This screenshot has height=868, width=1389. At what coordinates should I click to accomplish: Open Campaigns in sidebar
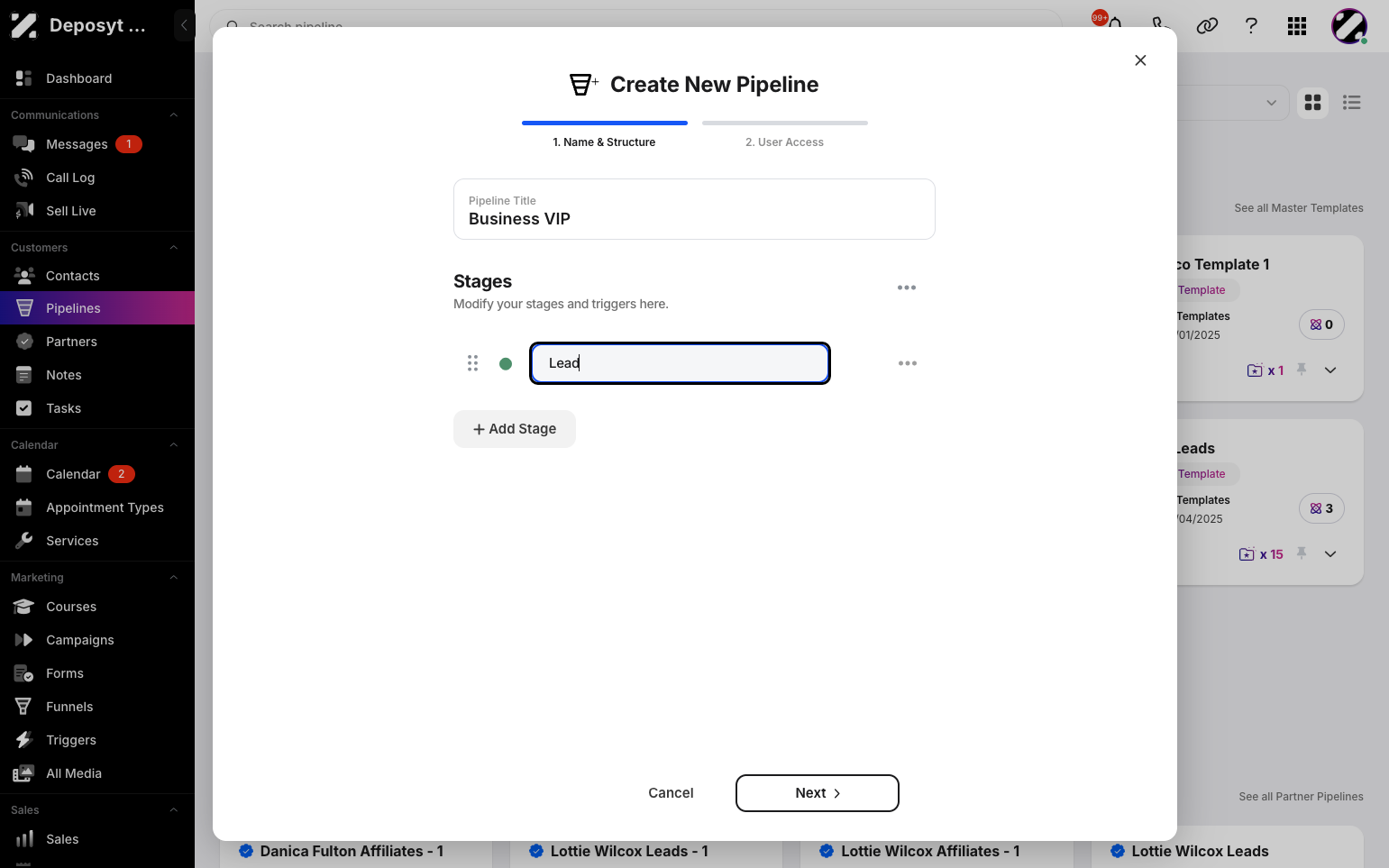click(x=97, y=640)
